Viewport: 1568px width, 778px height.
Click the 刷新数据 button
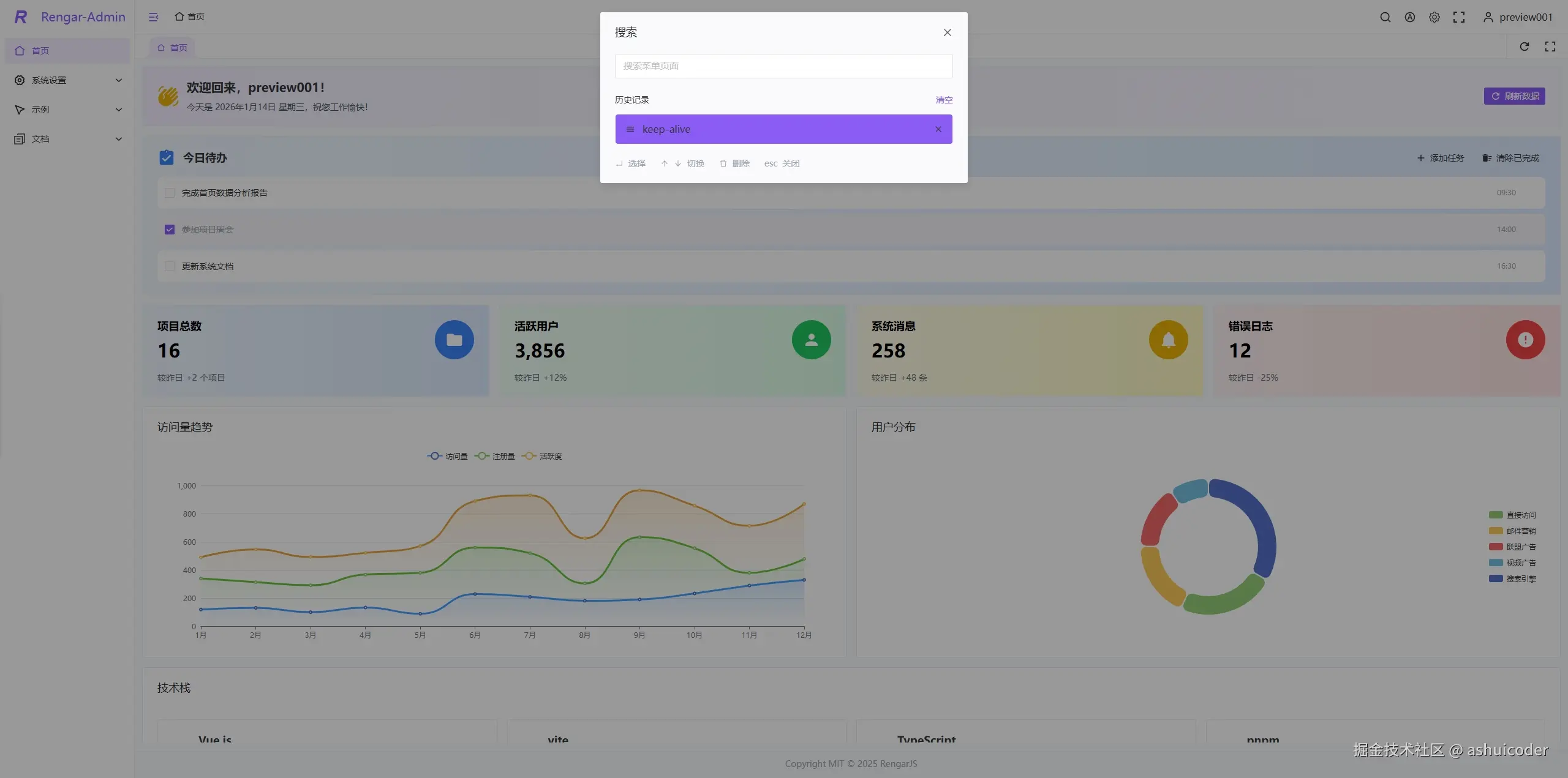point(1514,96)
